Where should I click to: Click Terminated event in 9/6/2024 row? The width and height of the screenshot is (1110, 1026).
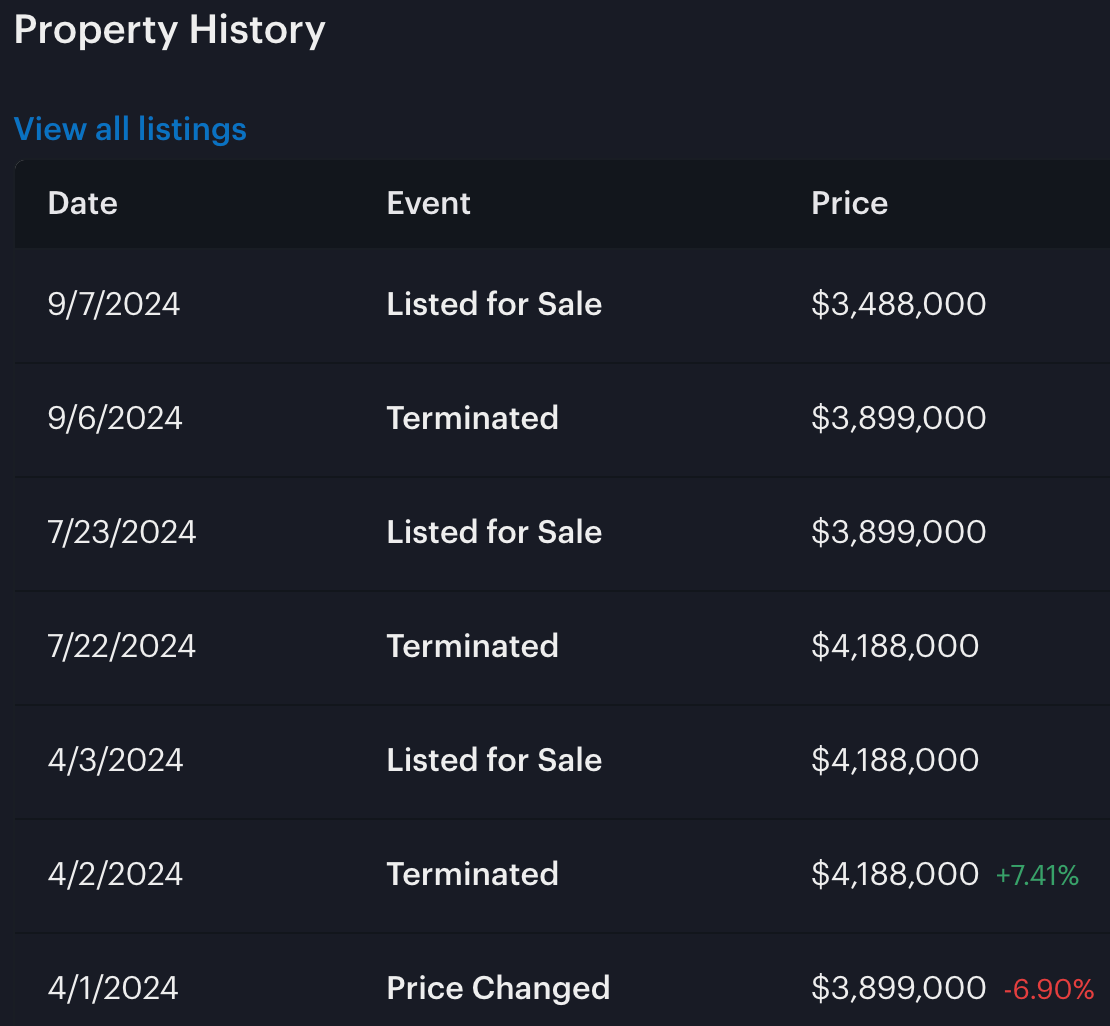coord(472,418)
